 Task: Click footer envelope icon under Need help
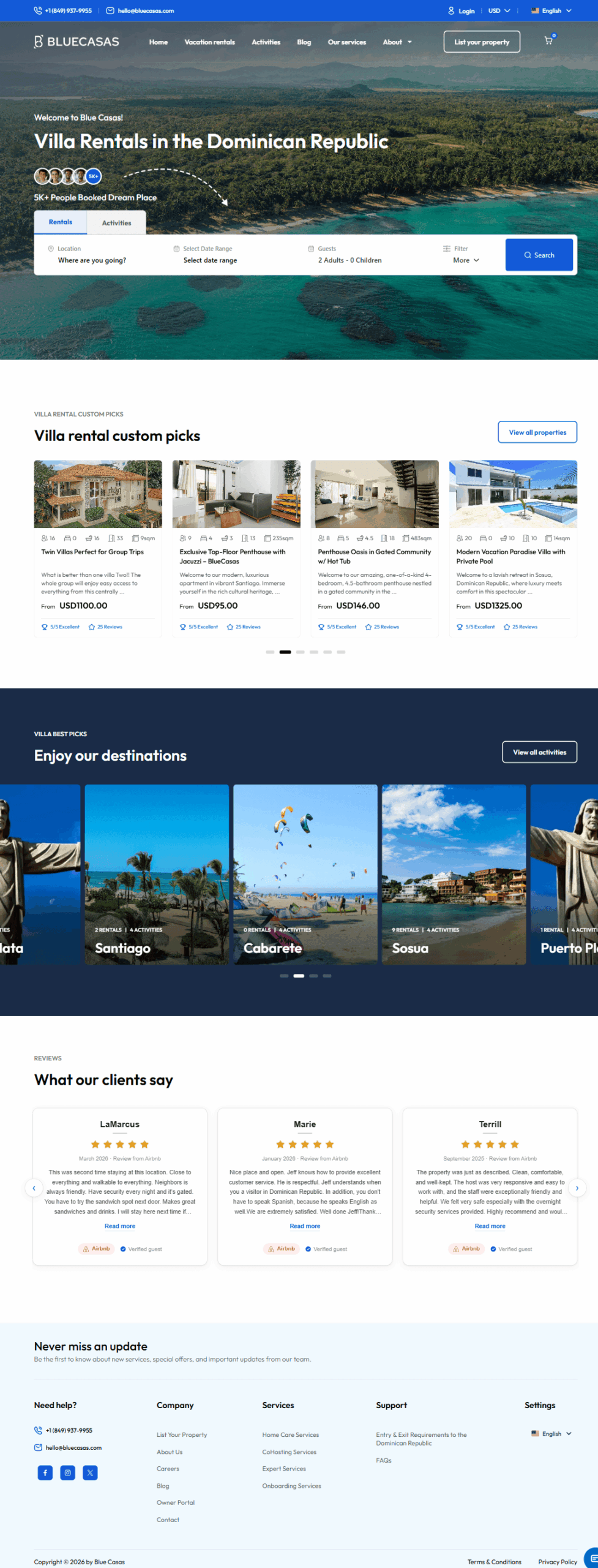(x=38, y=1447)
